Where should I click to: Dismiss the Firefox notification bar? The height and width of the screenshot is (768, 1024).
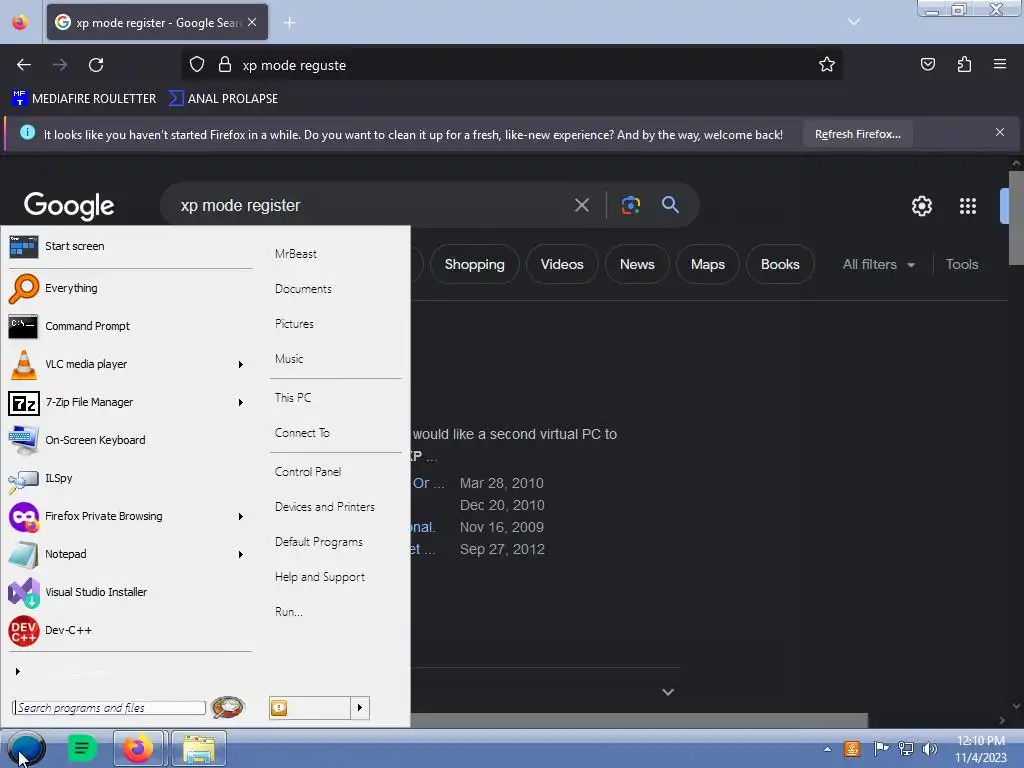[999, 133]
